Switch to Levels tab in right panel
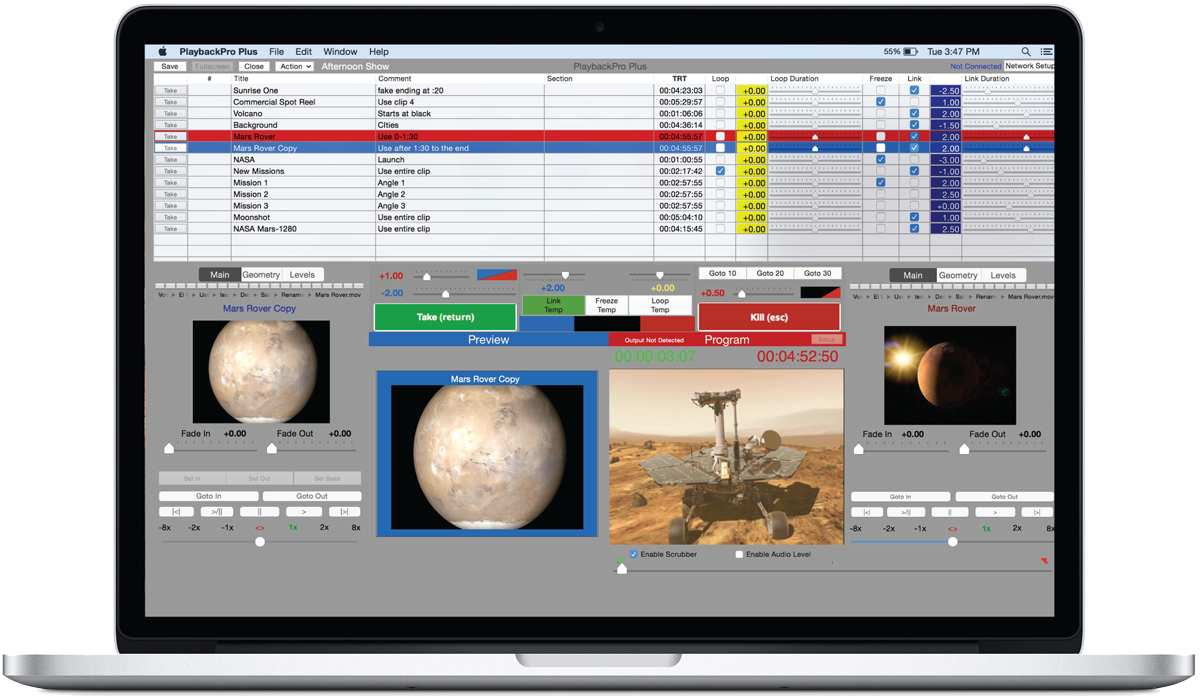The image size is (1200, 696). click(1003, 275)
